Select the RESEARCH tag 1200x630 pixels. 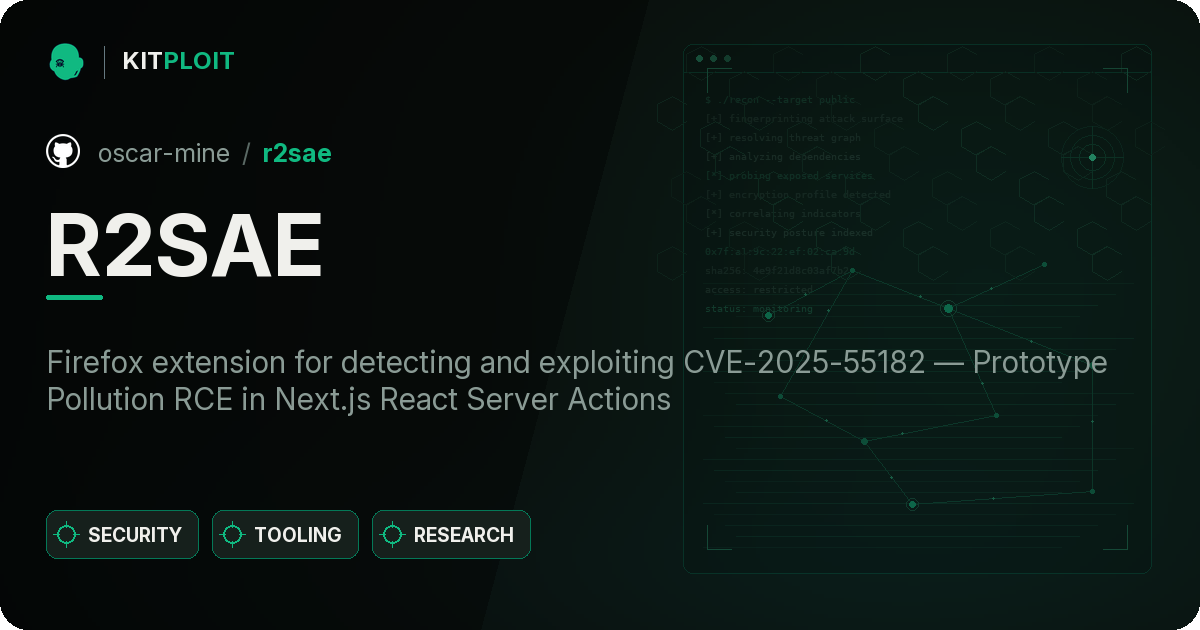point(451,535)
